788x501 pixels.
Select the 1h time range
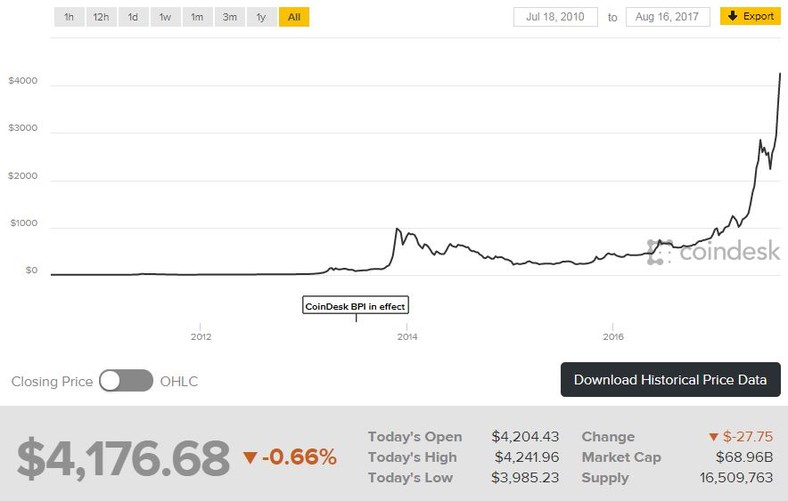69,17
